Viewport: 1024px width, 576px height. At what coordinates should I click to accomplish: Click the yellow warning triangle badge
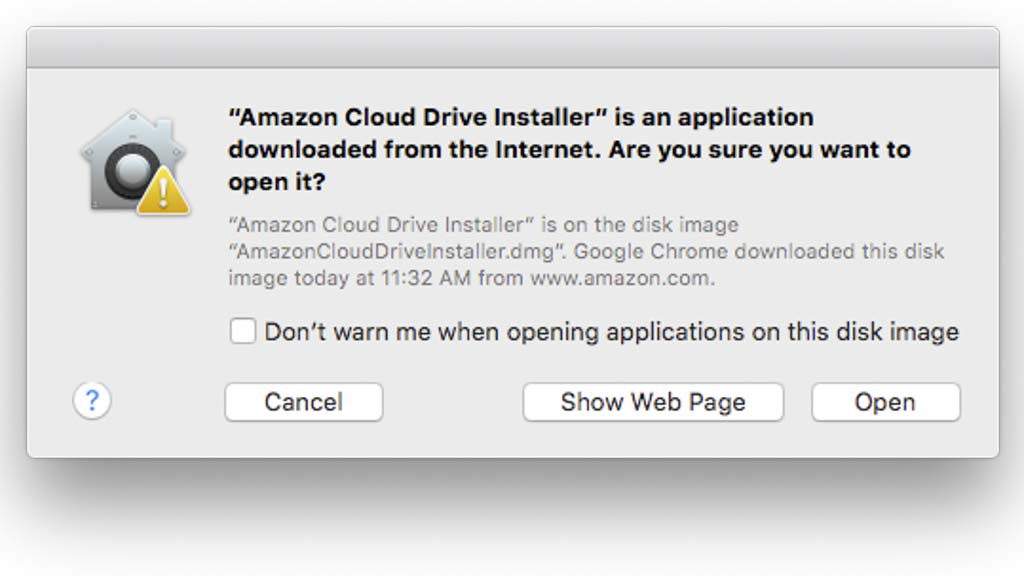click(163, 190)
